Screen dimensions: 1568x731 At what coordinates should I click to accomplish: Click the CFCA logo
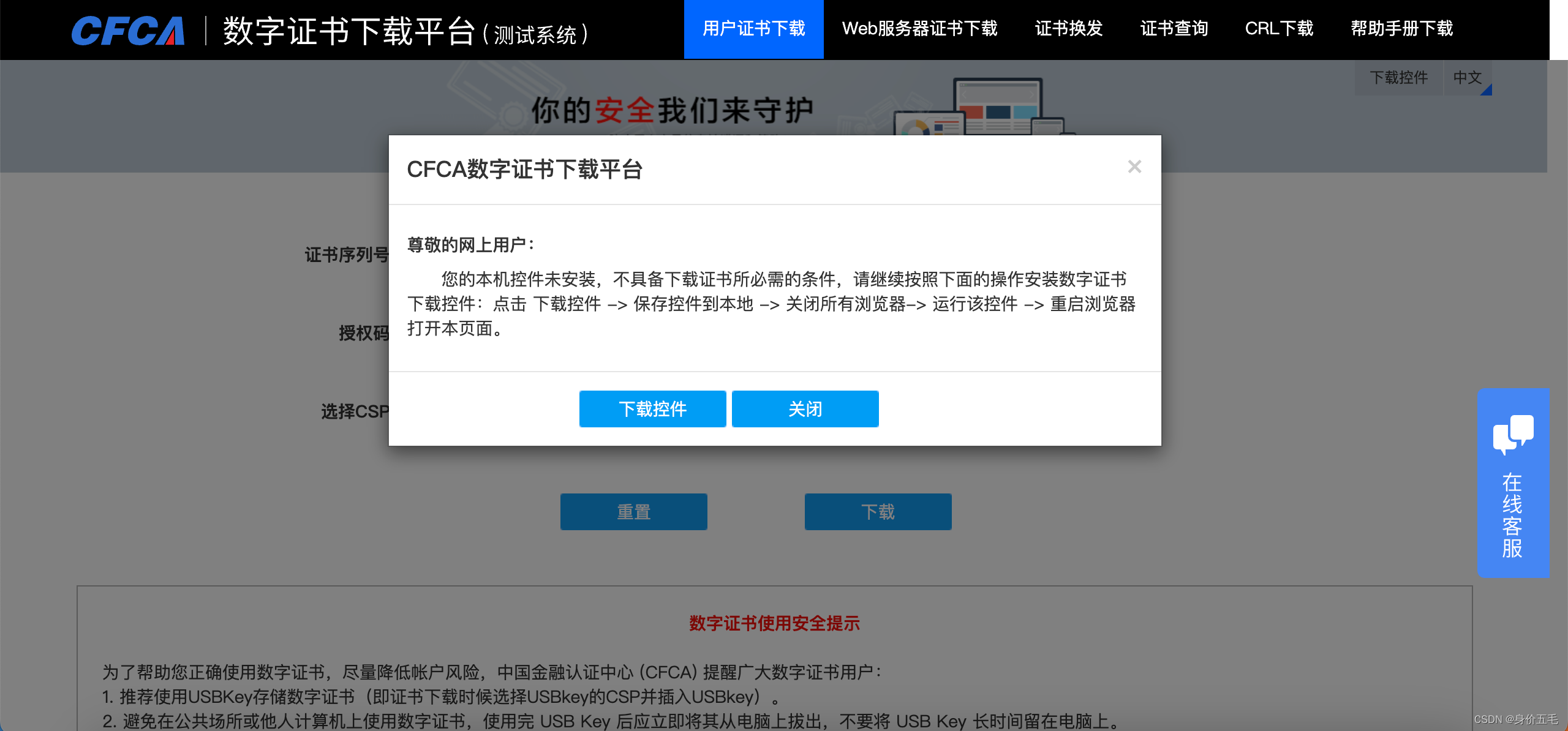tap(127, 31)
